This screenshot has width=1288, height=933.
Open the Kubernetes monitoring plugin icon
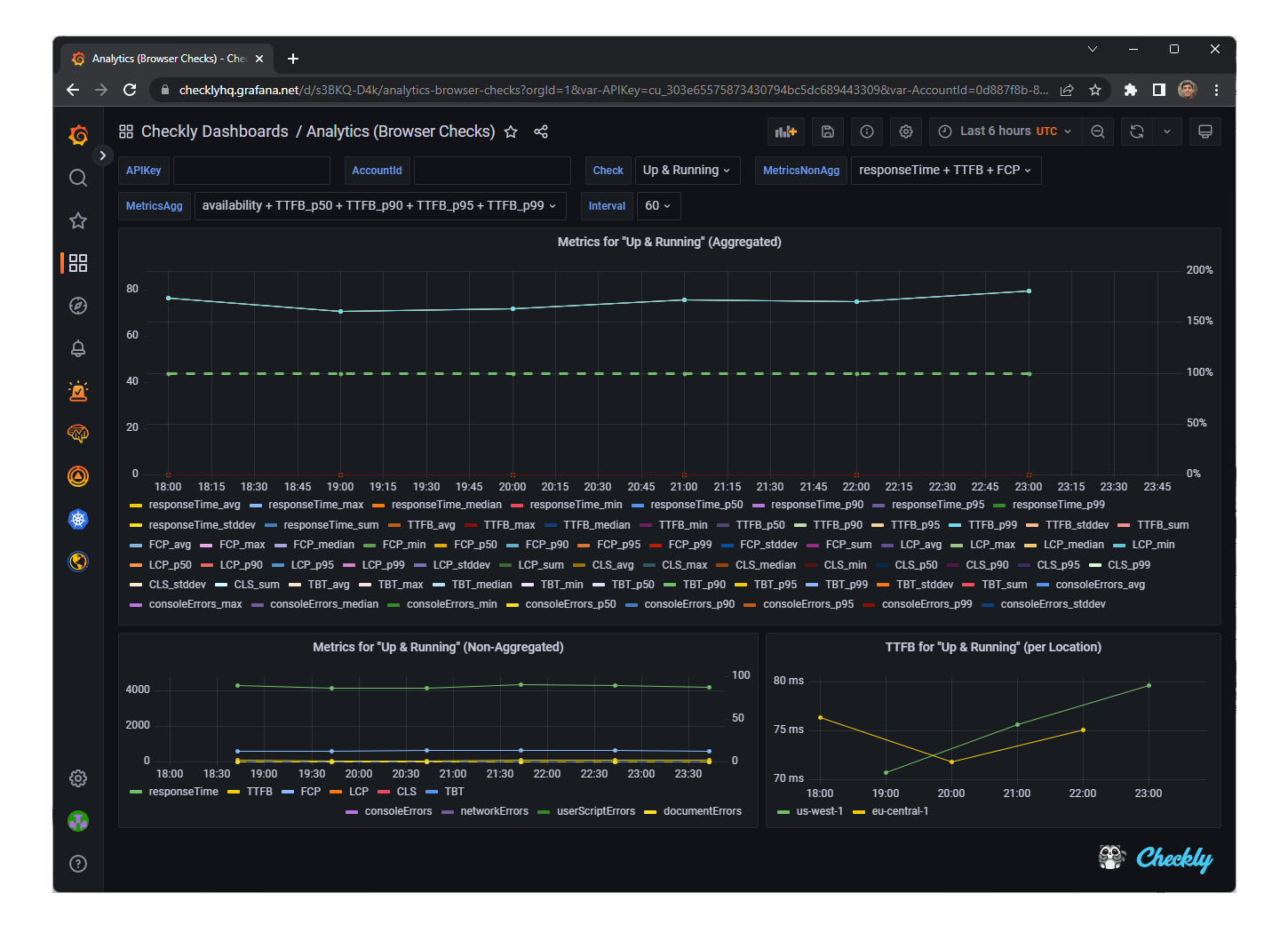pos(78,517)
